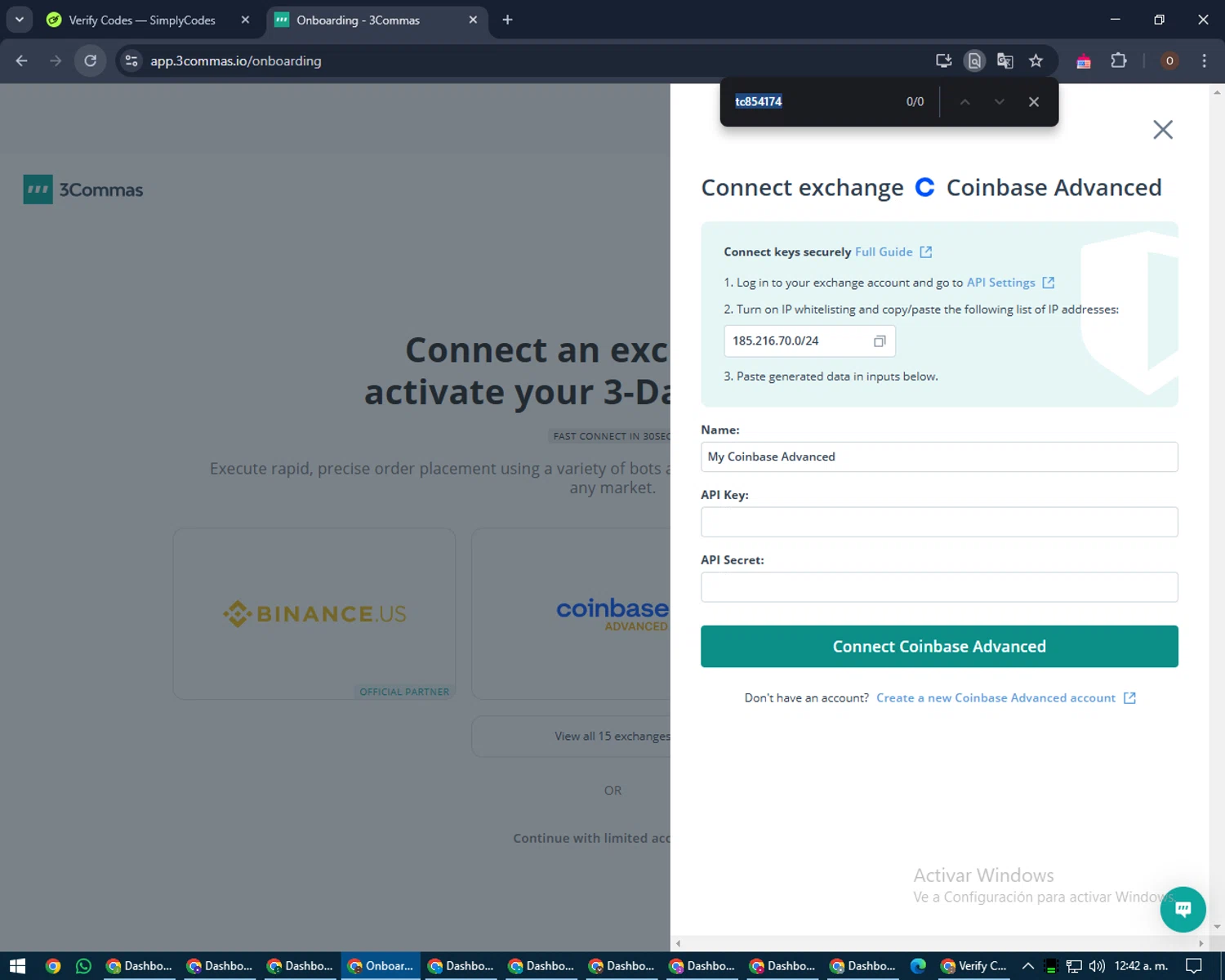Open the browser extensions puzzle icon

[x=1119, y=60]
